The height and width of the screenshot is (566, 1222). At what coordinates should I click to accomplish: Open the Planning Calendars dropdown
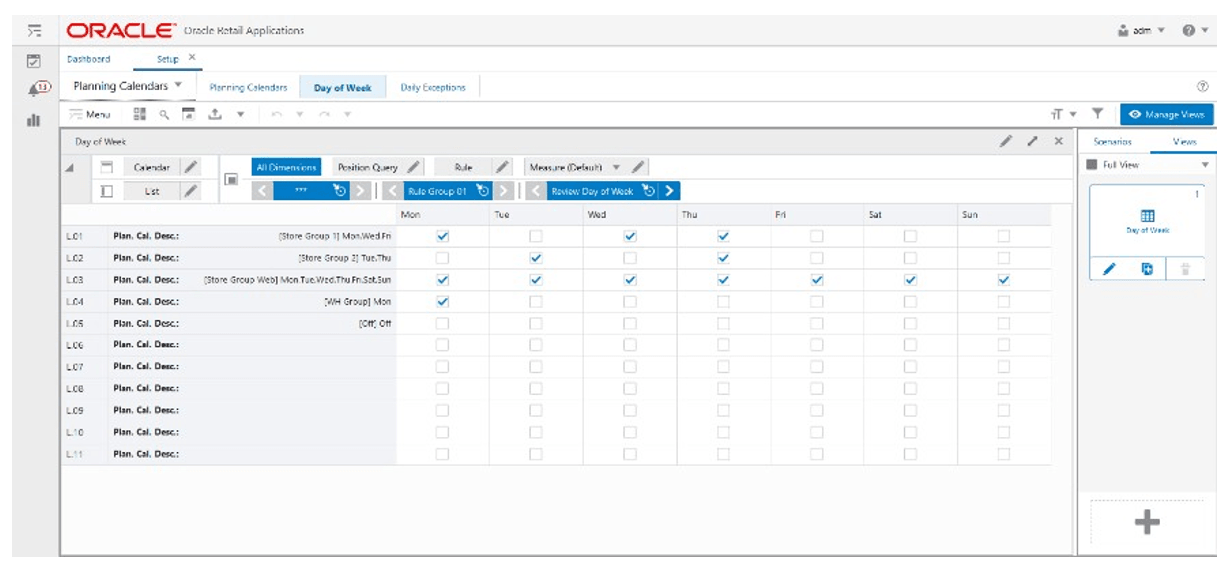128,86
